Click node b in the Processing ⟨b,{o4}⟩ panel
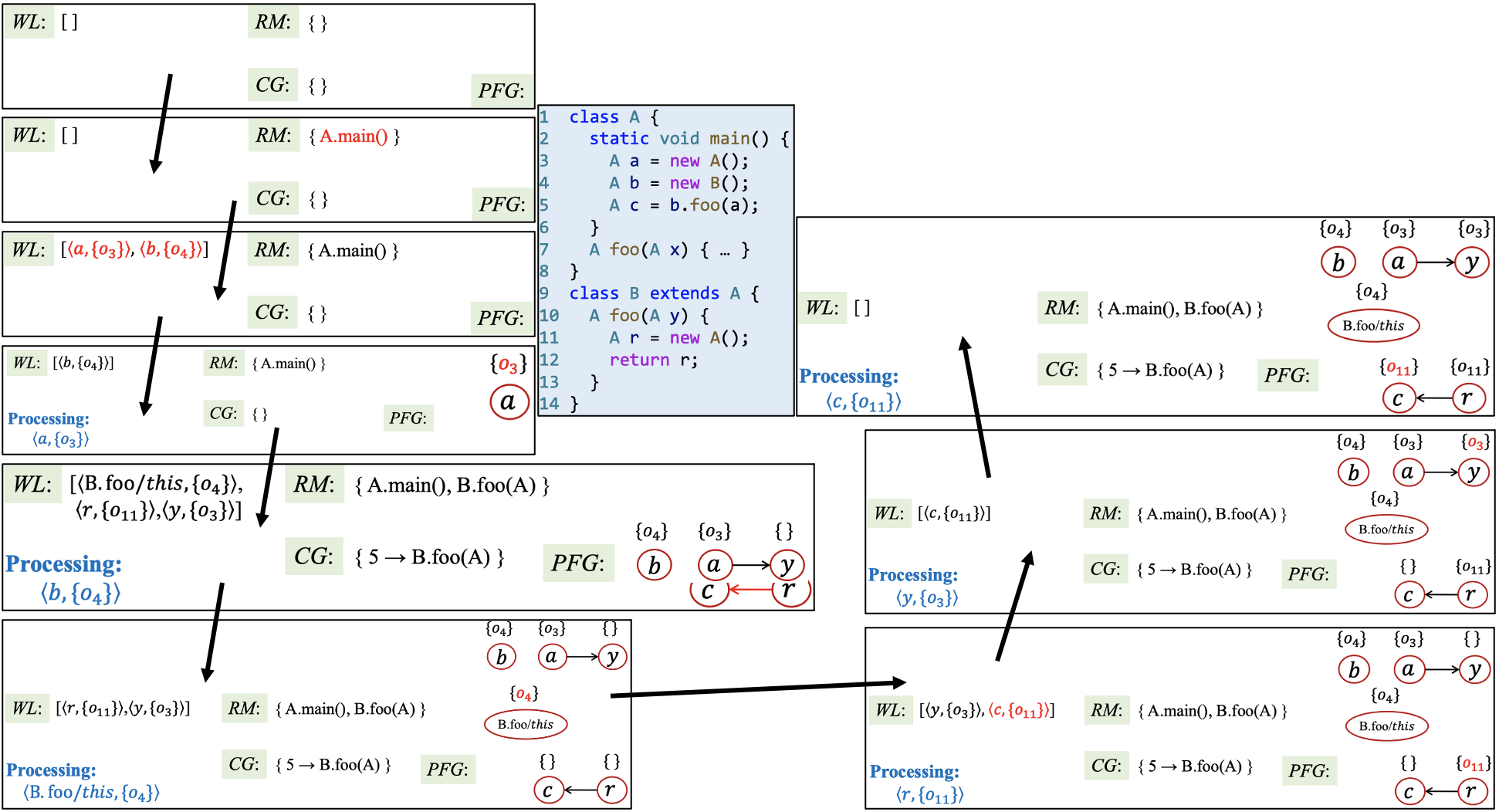The image size is (1499, 812). [x=654, y=566]
